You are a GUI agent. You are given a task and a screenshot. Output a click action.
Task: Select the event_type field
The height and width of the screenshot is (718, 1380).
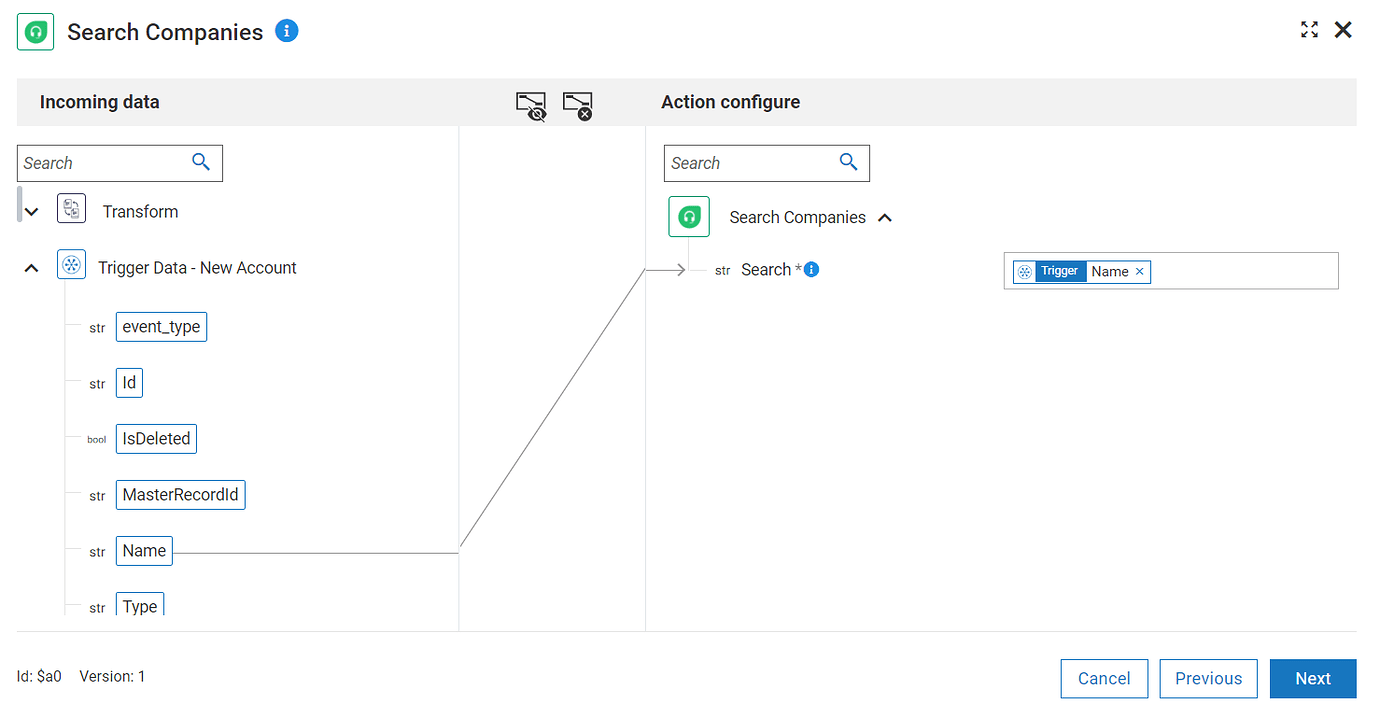(x=161, y=327)
